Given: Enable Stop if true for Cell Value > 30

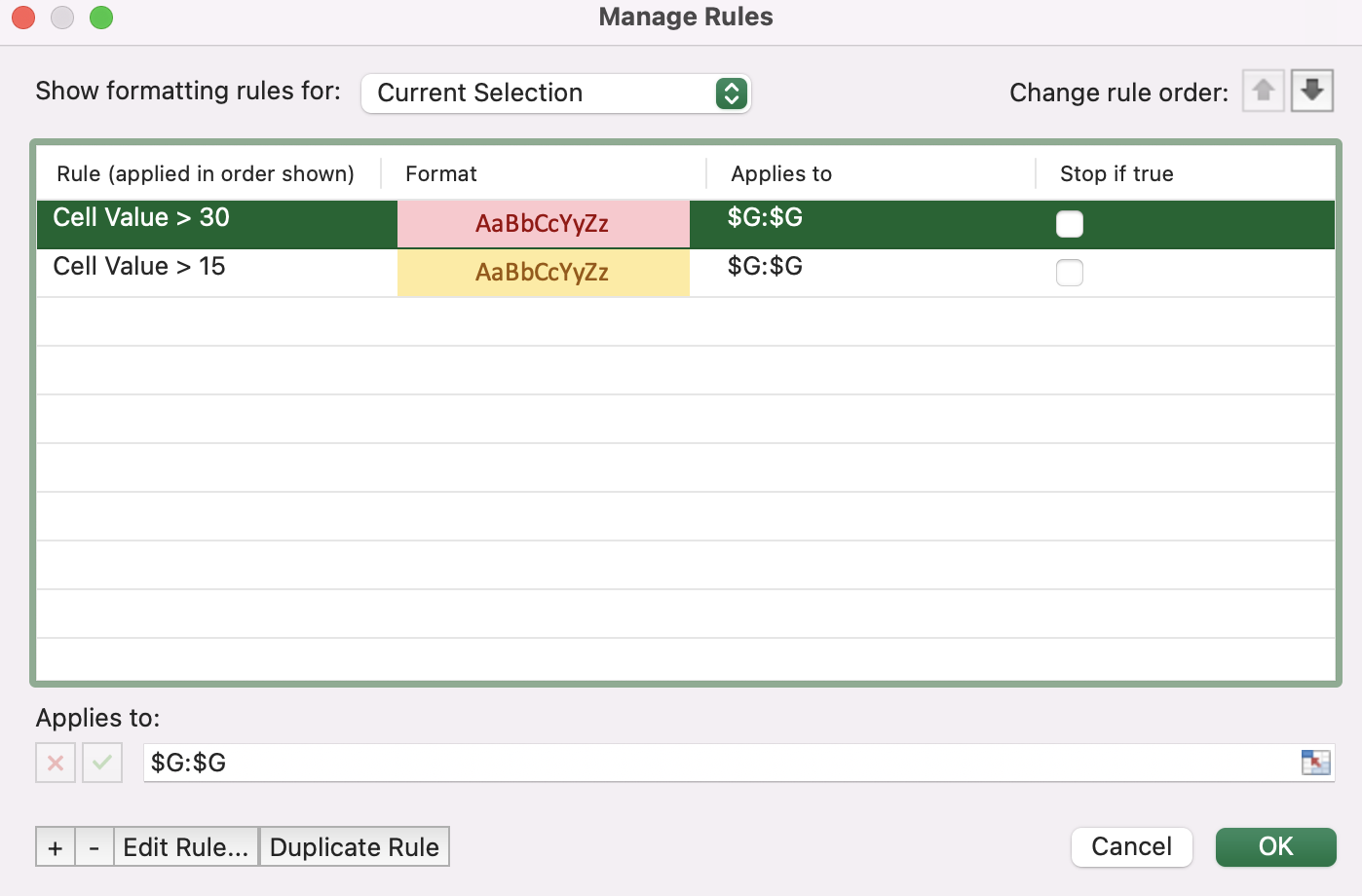Looking at the screenshot, I should (1070, 224).
